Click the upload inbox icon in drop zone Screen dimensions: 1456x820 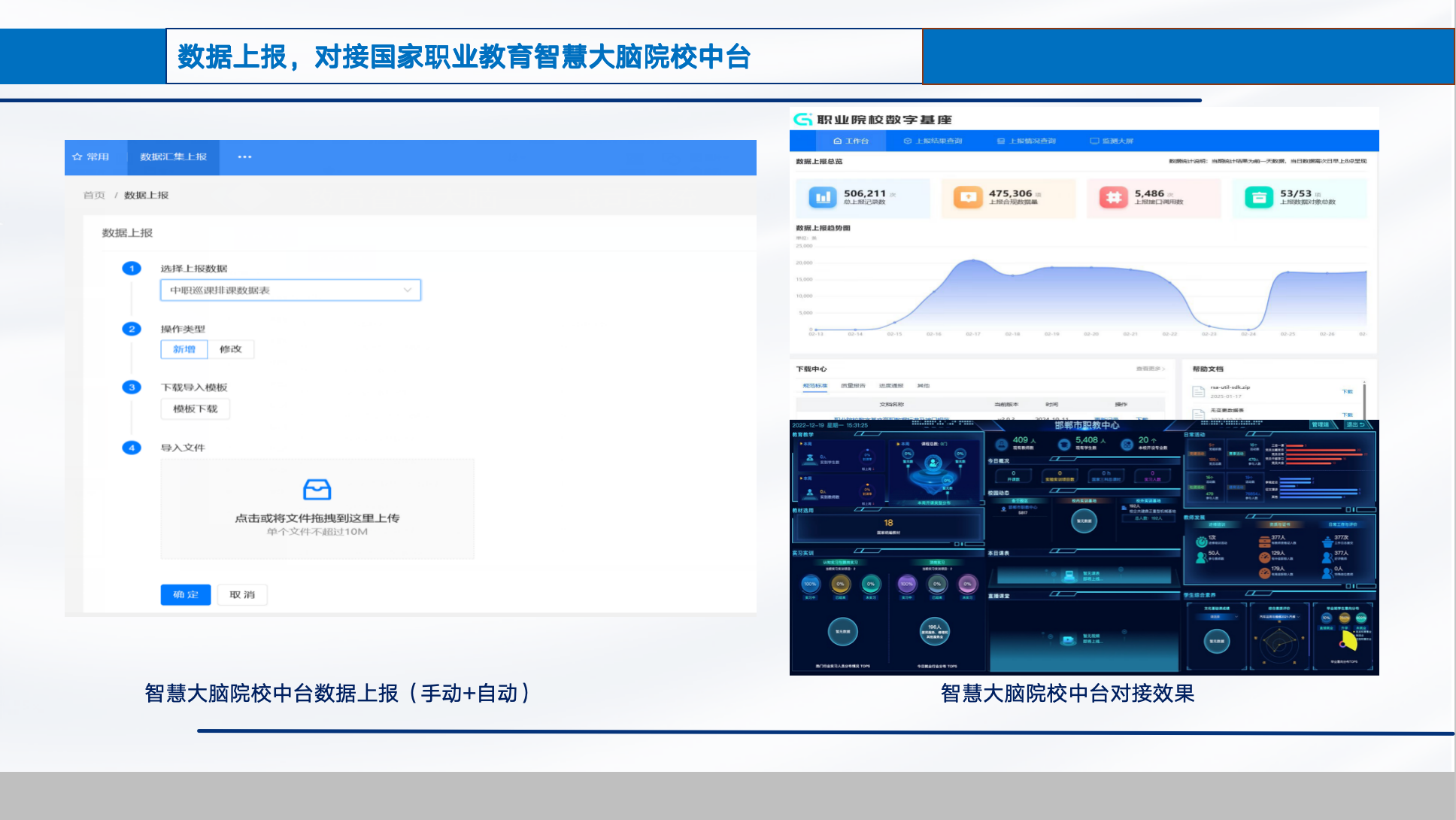click(317, 490)
